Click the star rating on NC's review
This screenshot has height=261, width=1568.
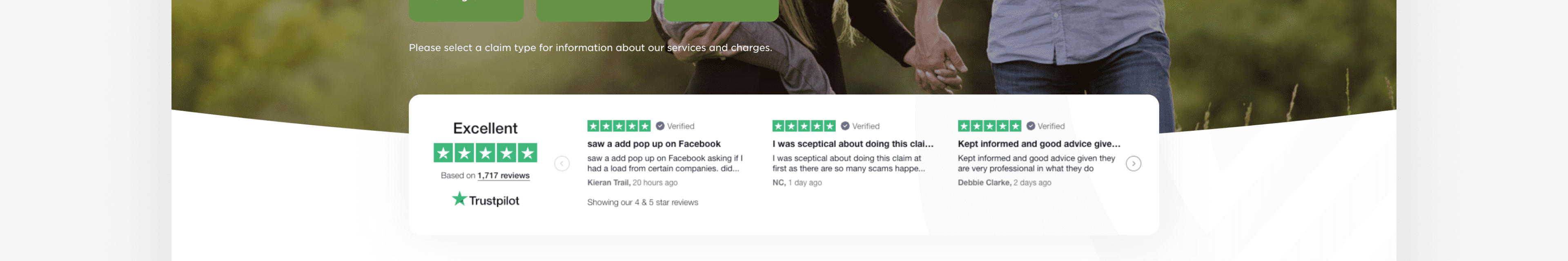click(x=804, y=126)
